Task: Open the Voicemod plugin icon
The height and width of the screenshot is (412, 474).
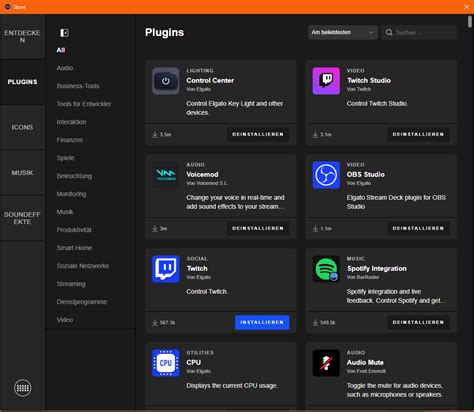Action: (x=166, y=175)
